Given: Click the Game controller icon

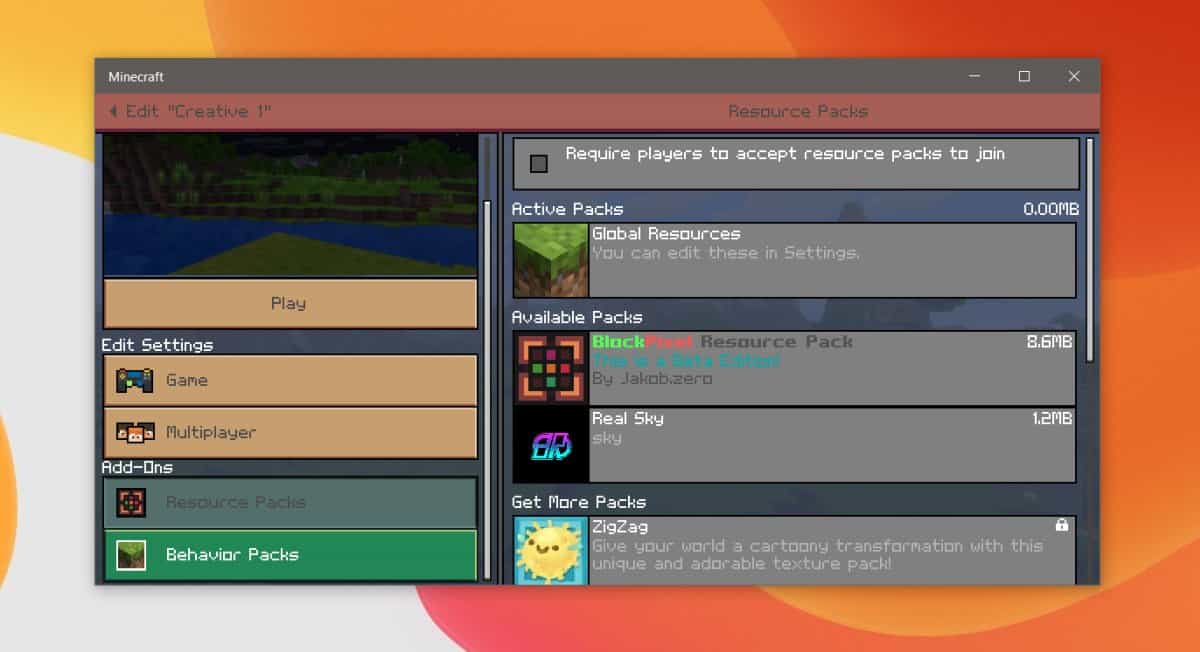Looking at the screenshot, I should [135, 380].
